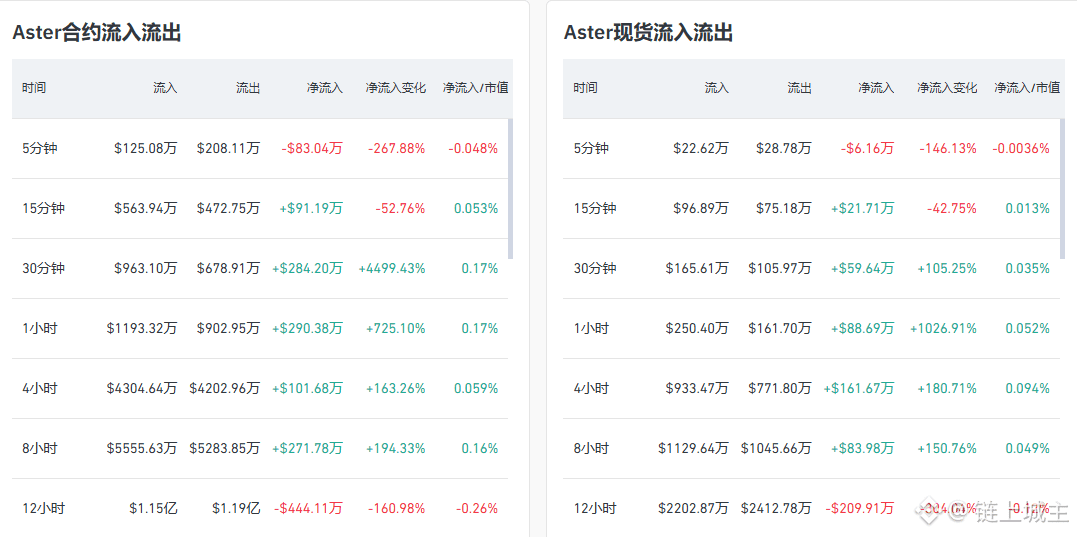Select the 净流入/市值 header in the 合约 table
The height and width of the screenshot is (537, 1077).
pyautogui.click(x=475, y=88)
